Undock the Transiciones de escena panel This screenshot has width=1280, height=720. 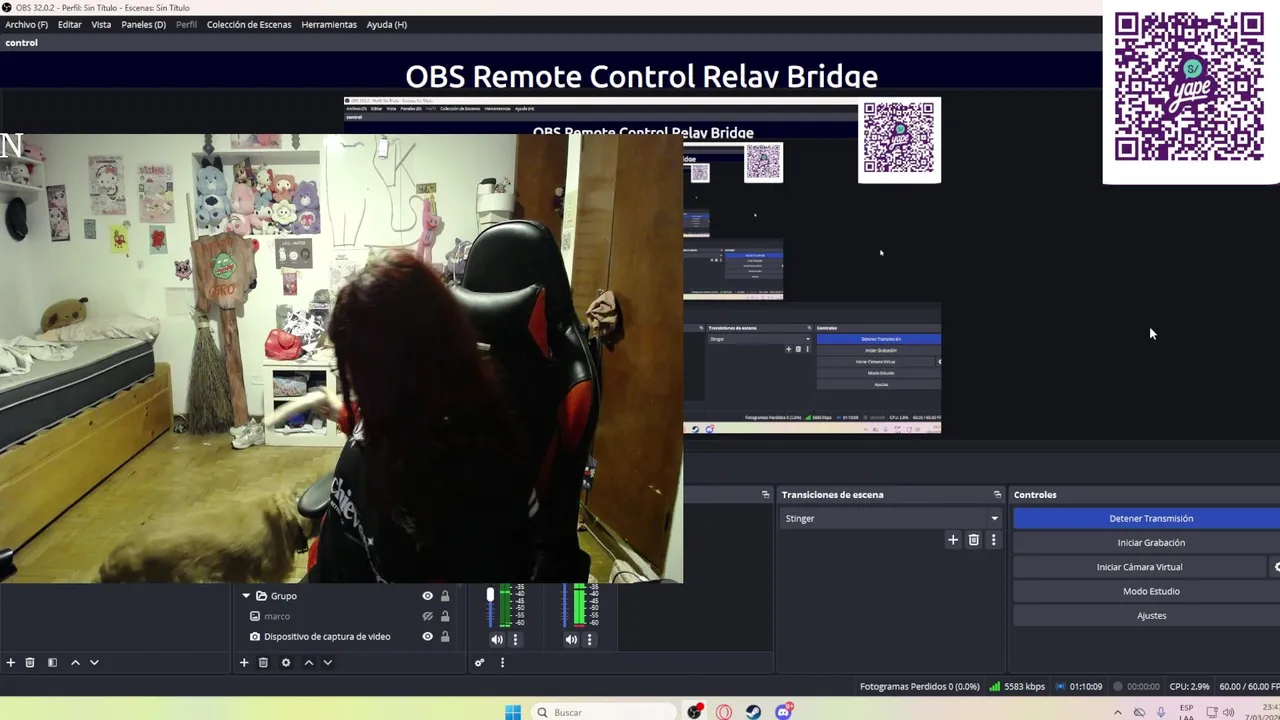[x=997, y=495]
